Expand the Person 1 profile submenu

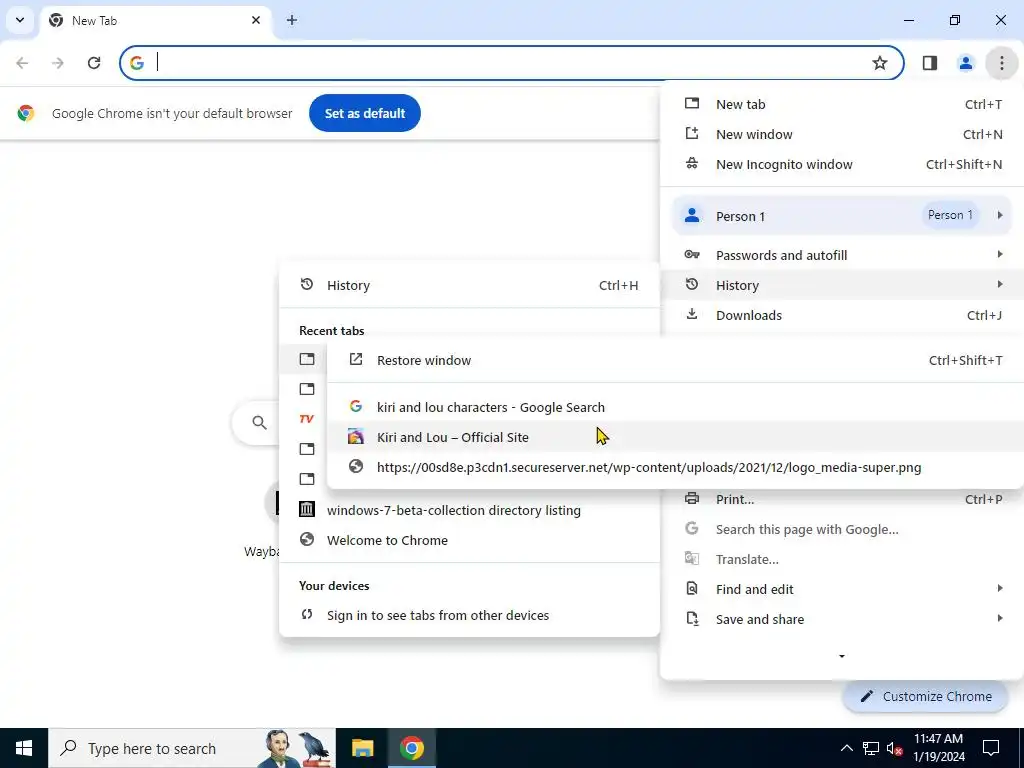(x=842, y=216)
